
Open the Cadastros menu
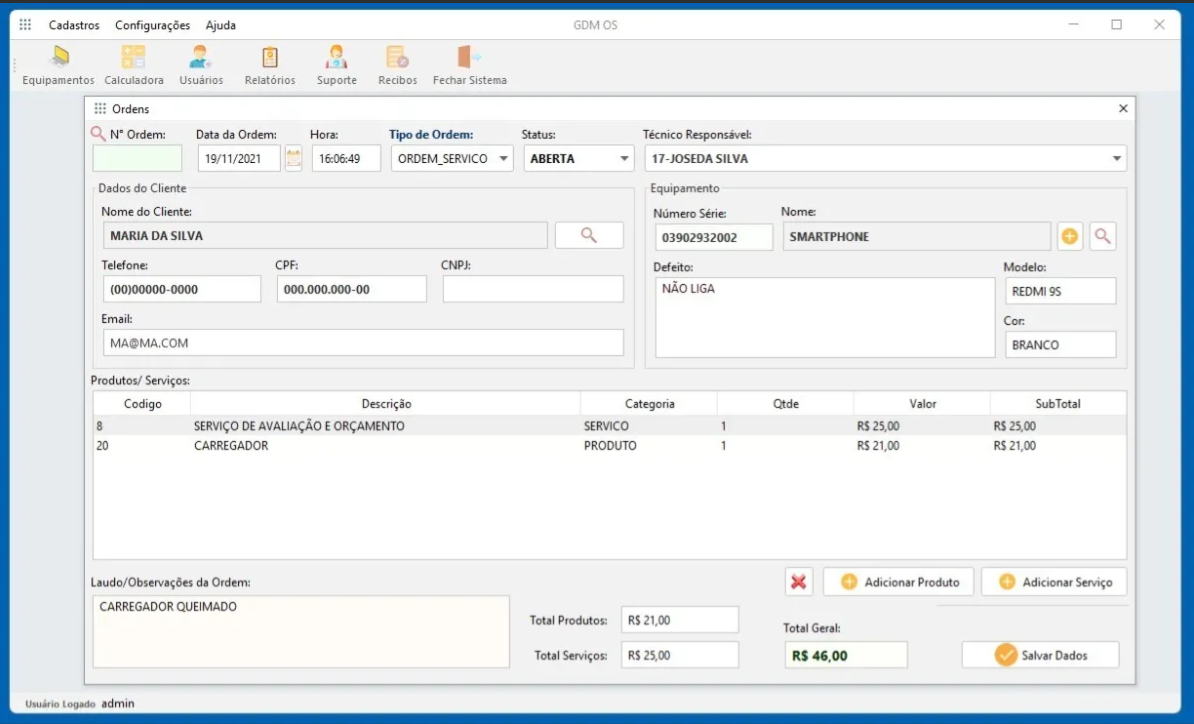(x=73, y=24)
